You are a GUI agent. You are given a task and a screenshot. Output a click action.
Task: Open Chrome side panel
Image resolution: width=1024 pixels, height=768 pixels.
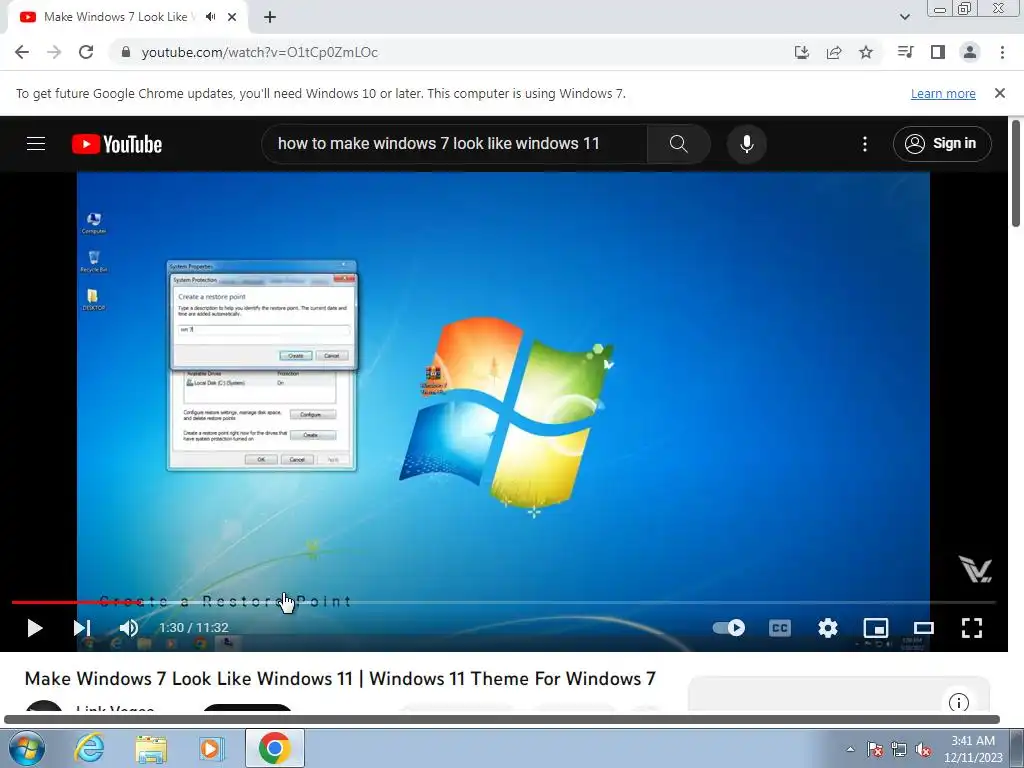[938, 52]
